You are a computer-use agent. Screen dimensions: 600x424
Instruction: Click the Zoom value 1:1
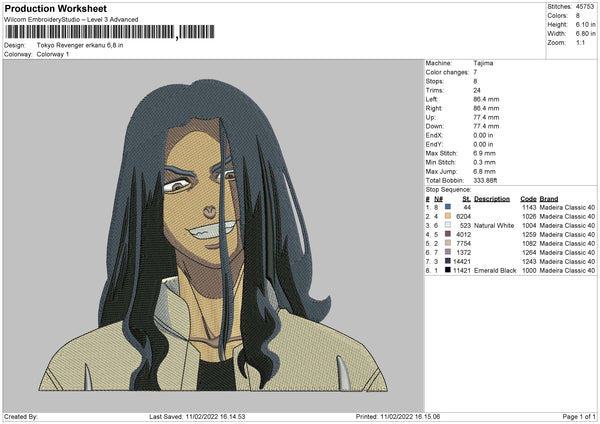(580, 42)
